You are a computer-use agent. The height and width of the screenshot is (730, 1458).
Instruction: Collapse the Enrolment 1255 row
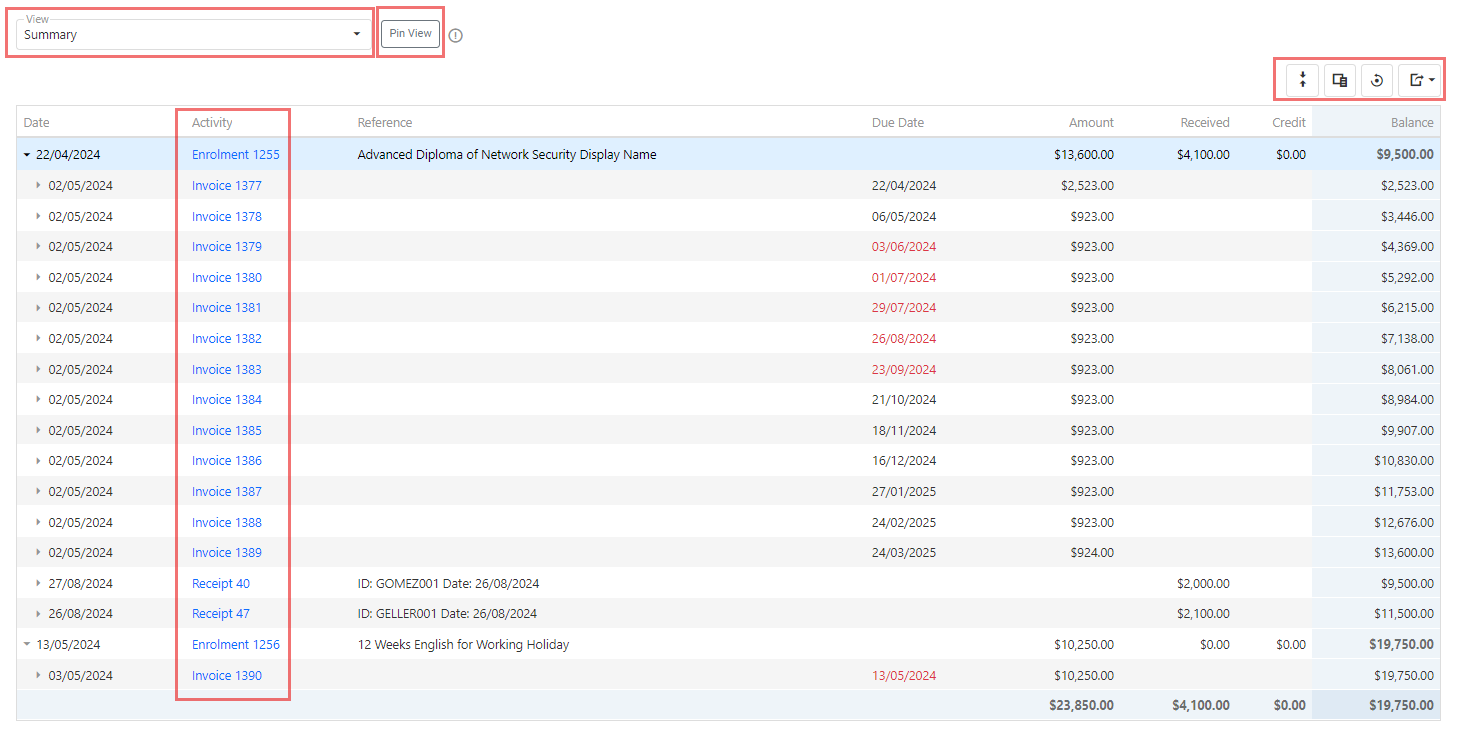[27, 155]
